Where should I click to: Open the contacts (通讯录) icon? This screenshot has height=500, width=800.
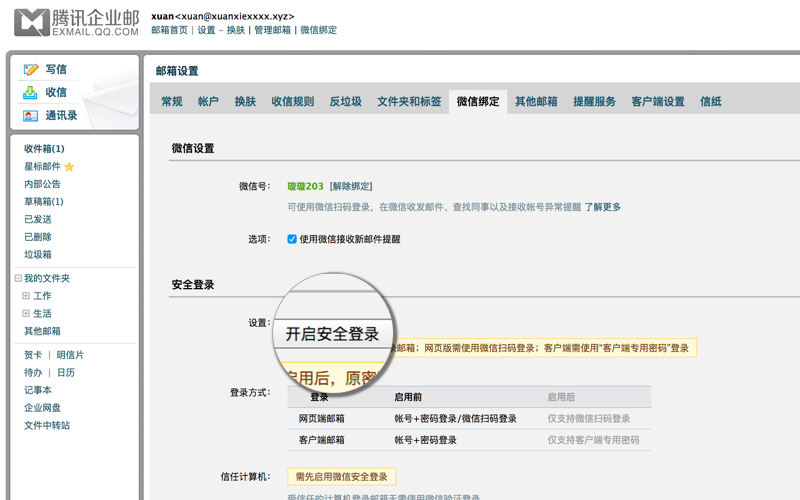31,116
